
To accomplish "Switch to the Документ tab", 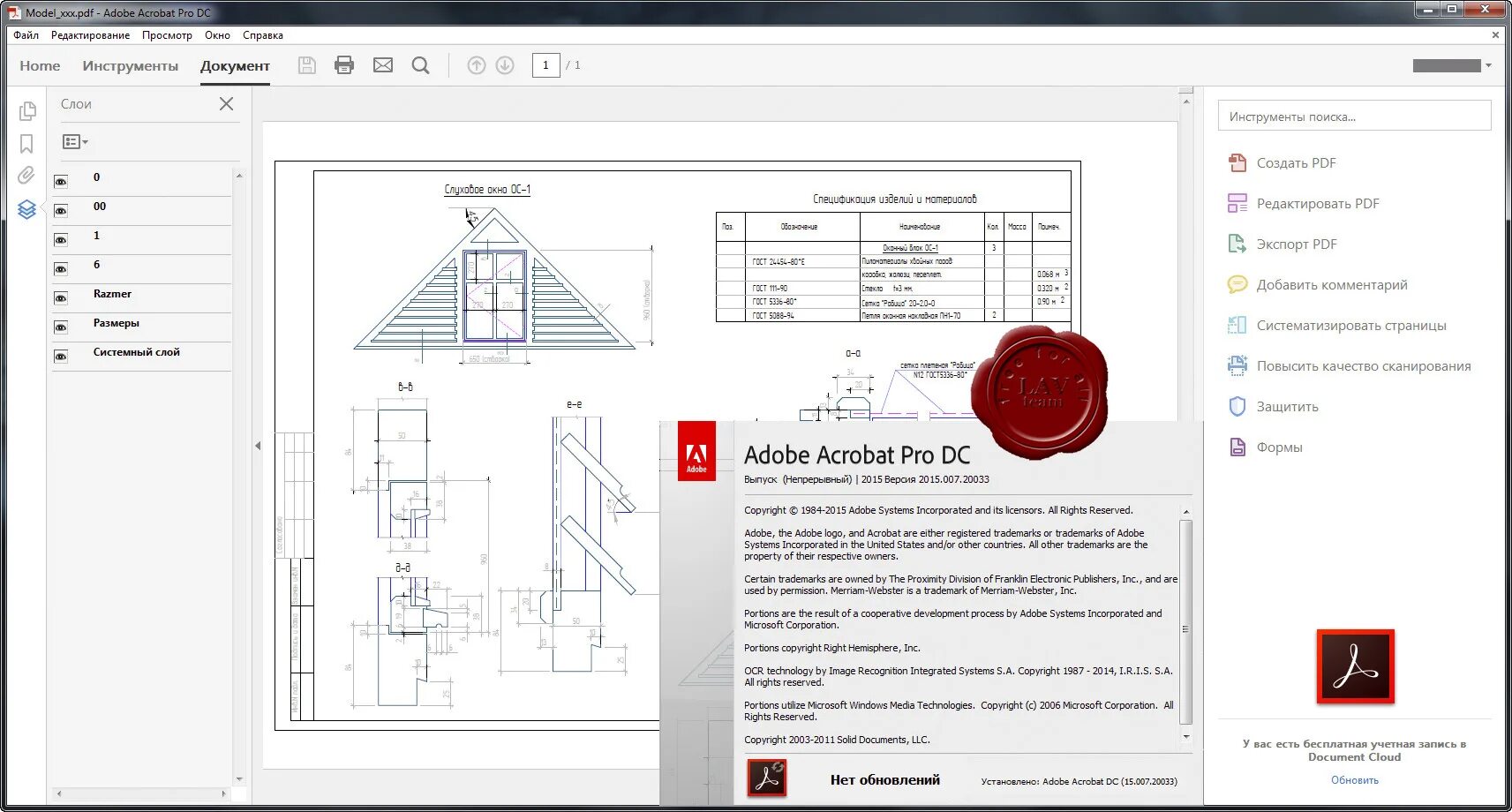I will coord(235,65).
